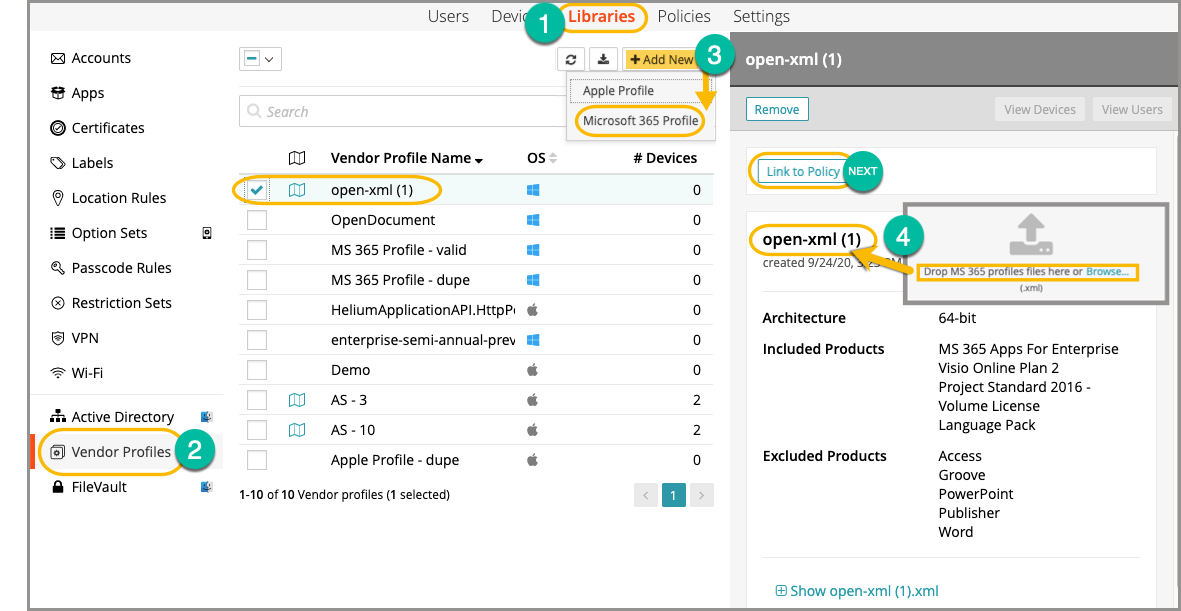This screenshot has width=1181, height=611.
Task: Click the download export icon
Action: click(x=603, y=60)
